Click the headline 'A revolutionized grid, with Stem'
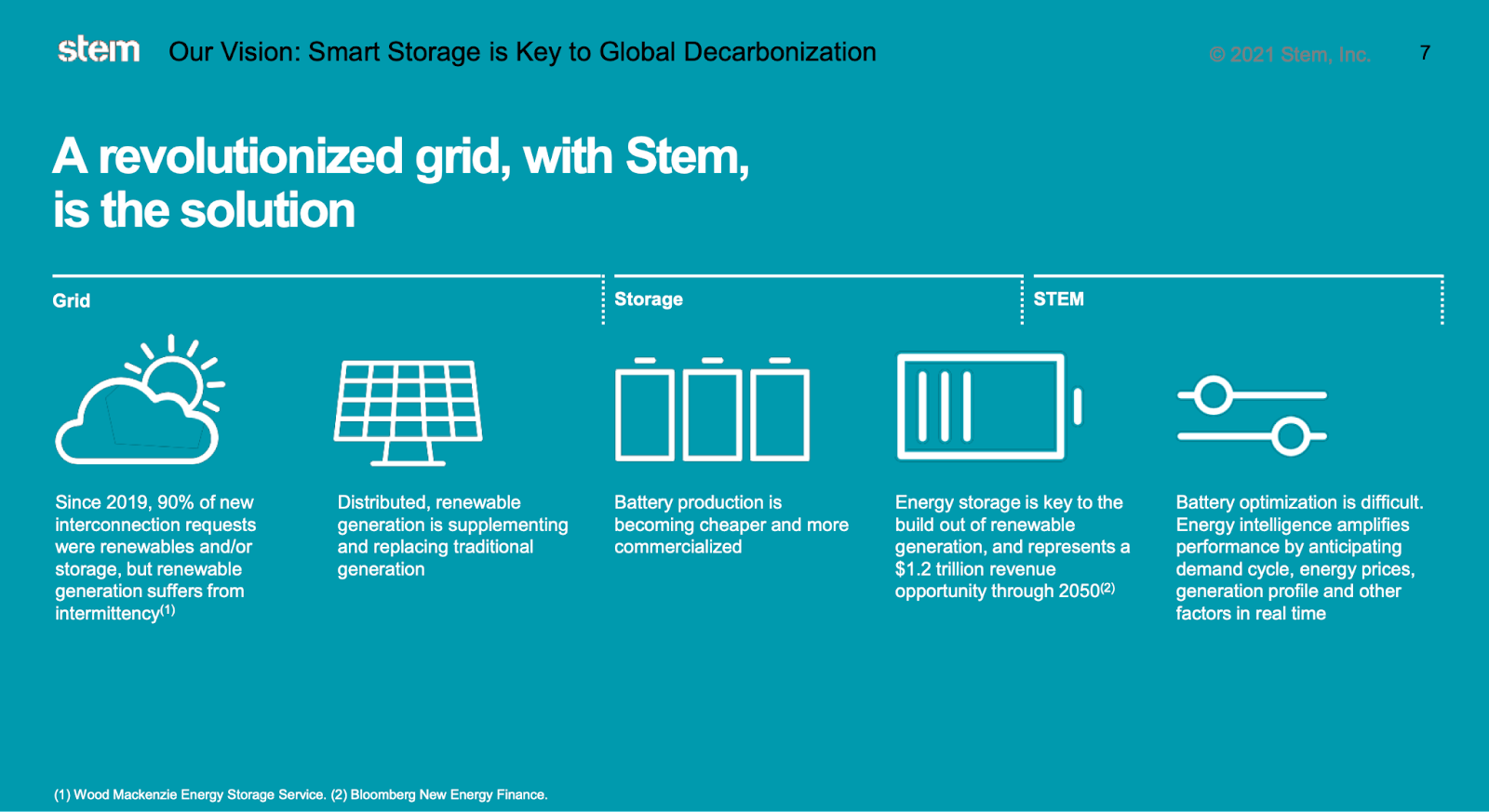The image size is (1489, 812). 401,156
